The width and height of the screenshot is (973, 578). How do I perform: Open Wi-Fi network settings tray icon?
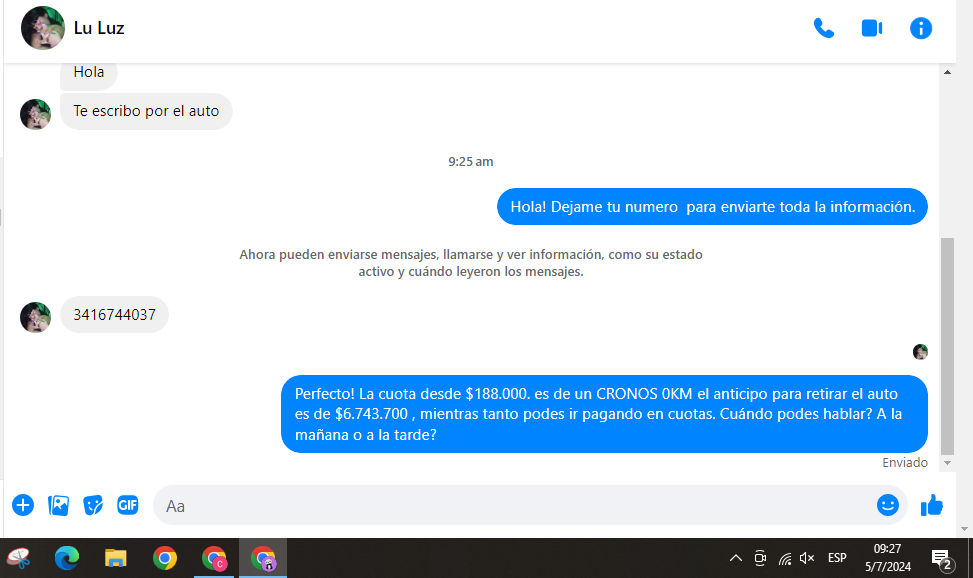click(785, 559)
